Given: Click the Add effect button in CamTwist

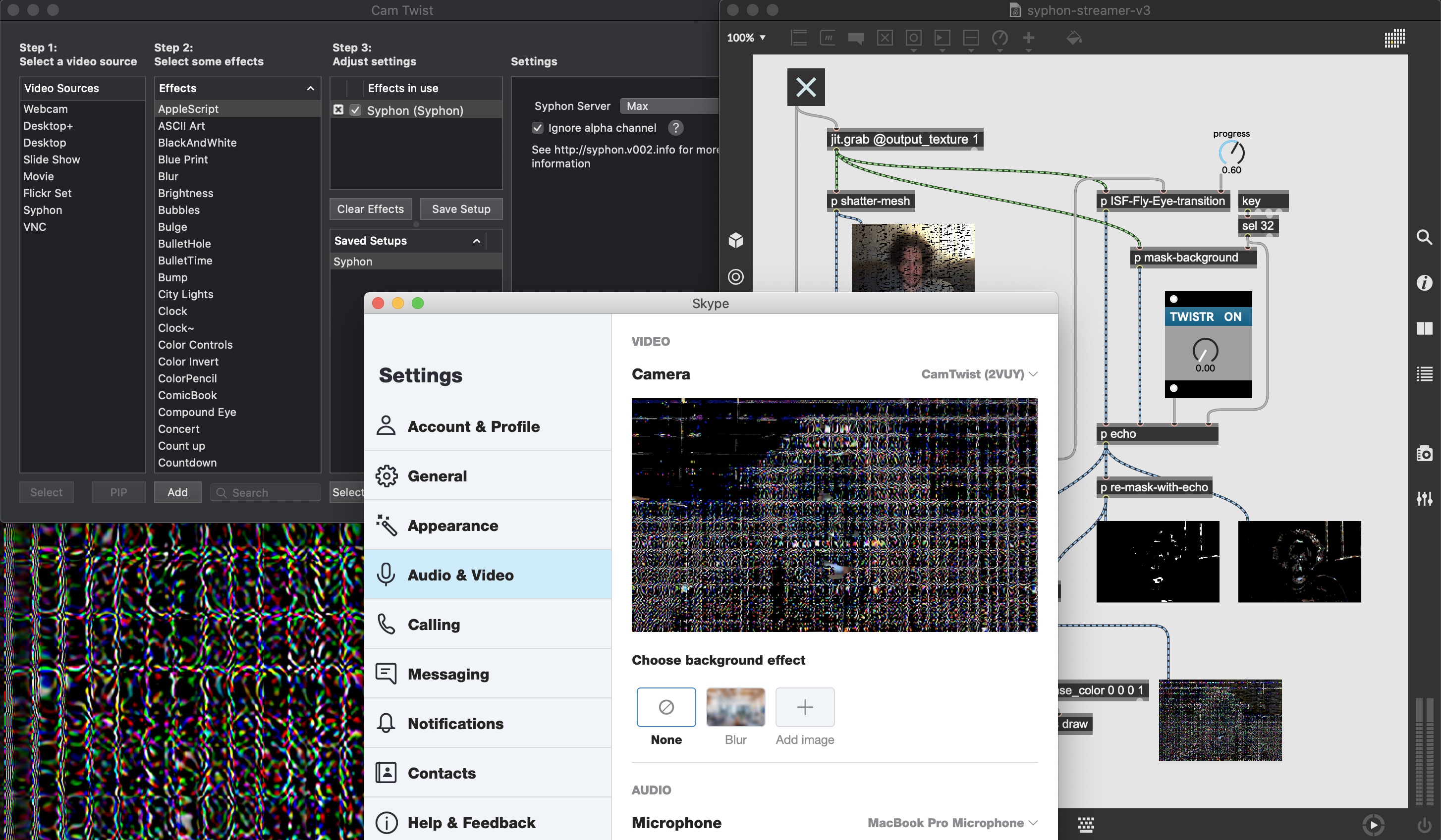Looking at the screenshot, I should [x=177, y=492].
